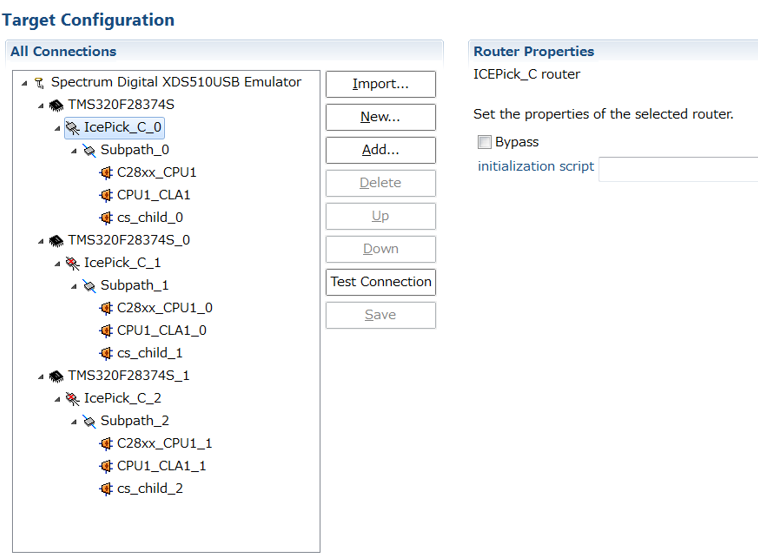The width and height of the screenshot is (758, 558).
Task: Click the IcePick_C_1 router icon
Action: tap(72, 263)
